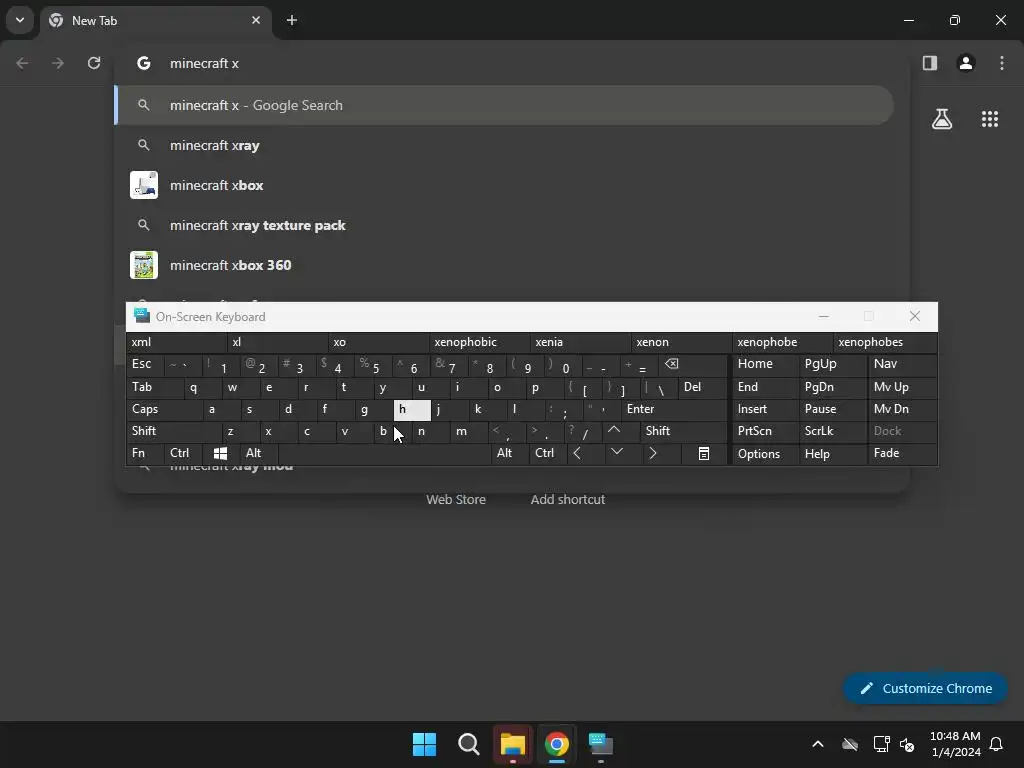Image resolution: width=1024 pixels, height=768 pixels.
Task: Click the Chrome reload page icon
Action: click(94, 63)
